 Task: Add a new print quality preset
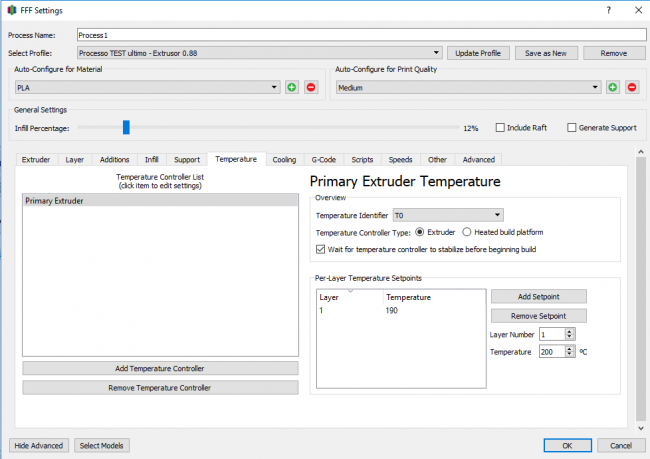(x=612, y=88)
